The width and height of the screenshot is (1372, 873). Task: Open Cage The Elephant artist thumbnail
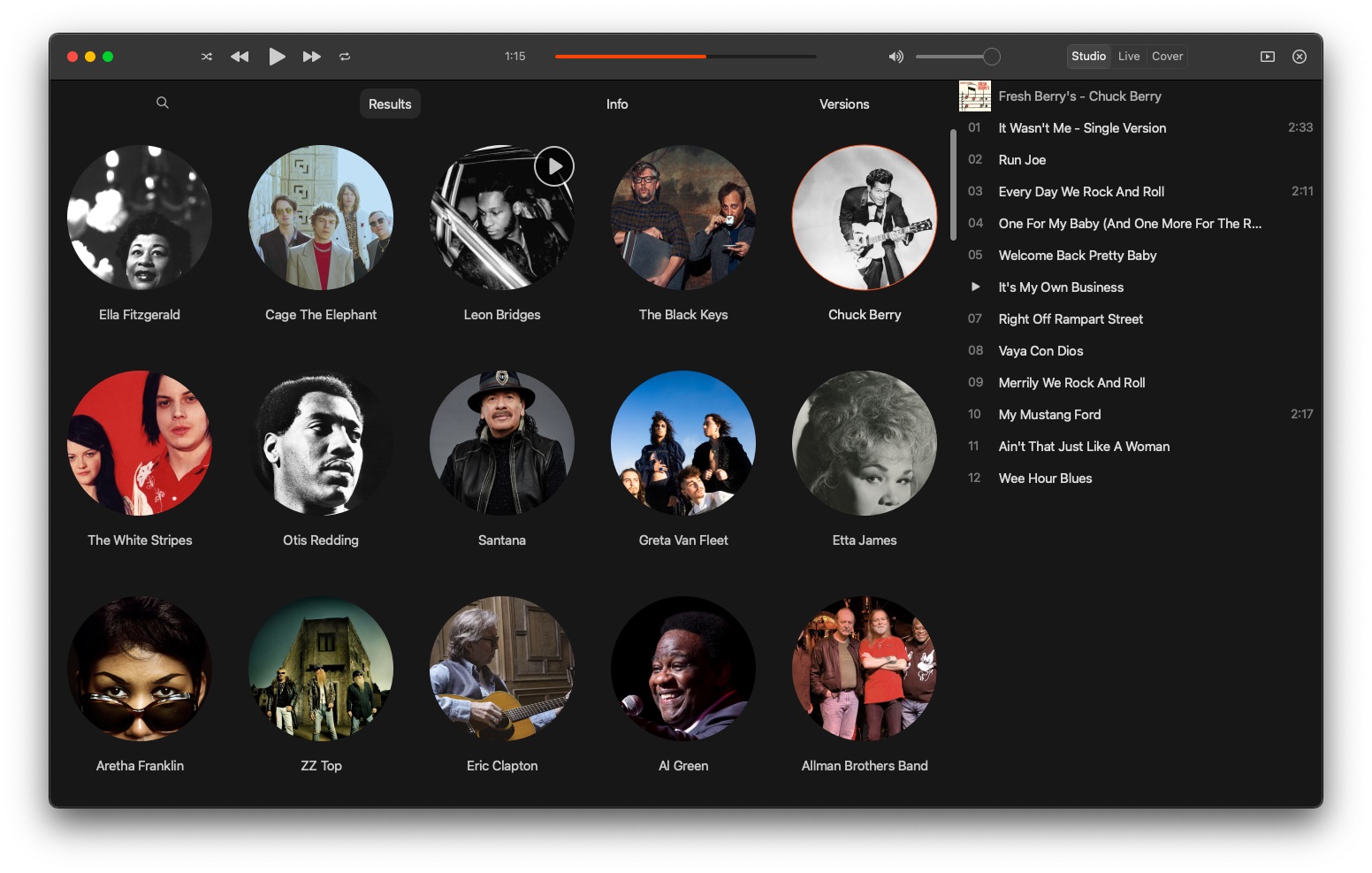pos(321,218)
